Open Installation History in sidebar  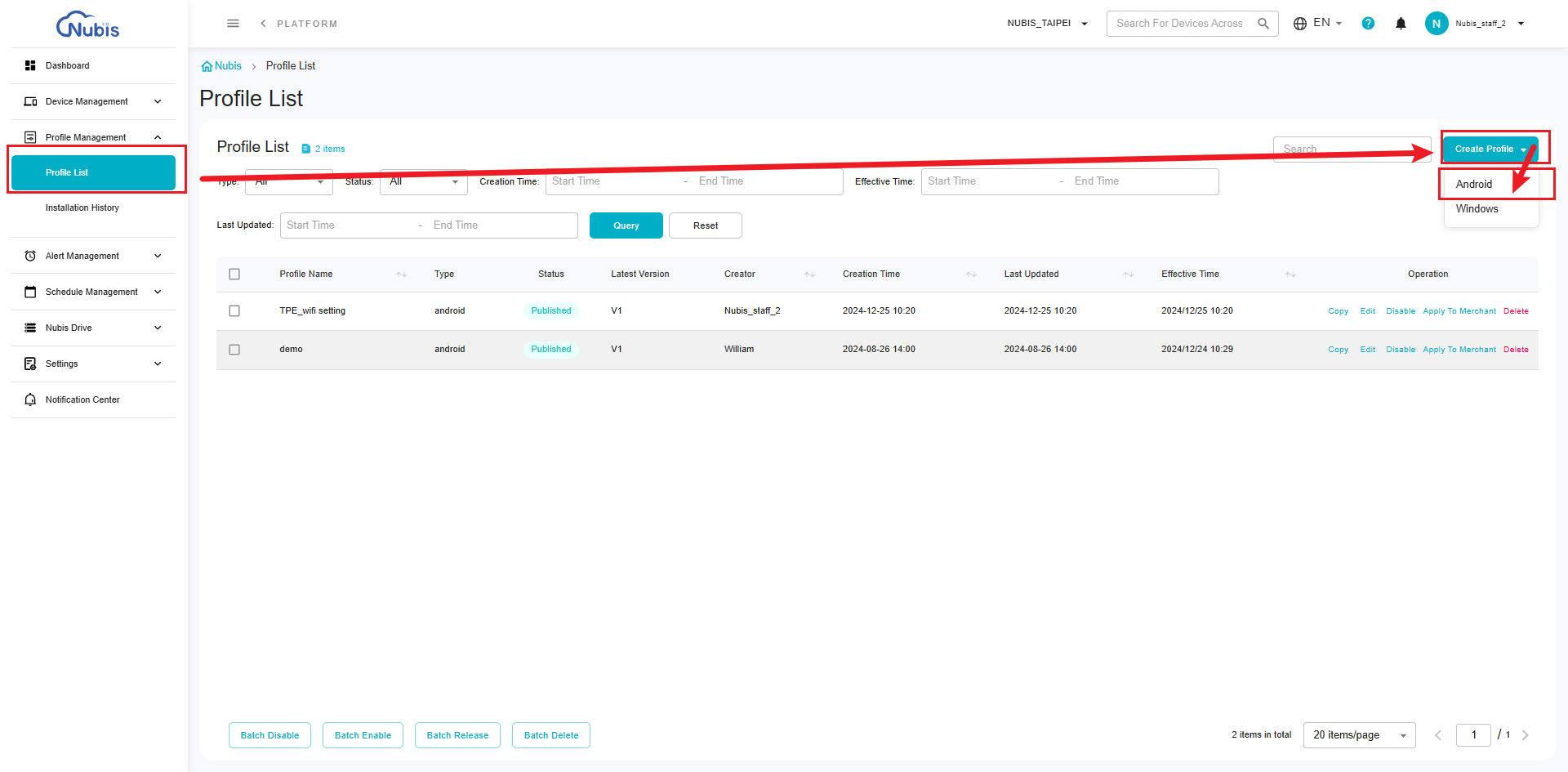(82, 208)
